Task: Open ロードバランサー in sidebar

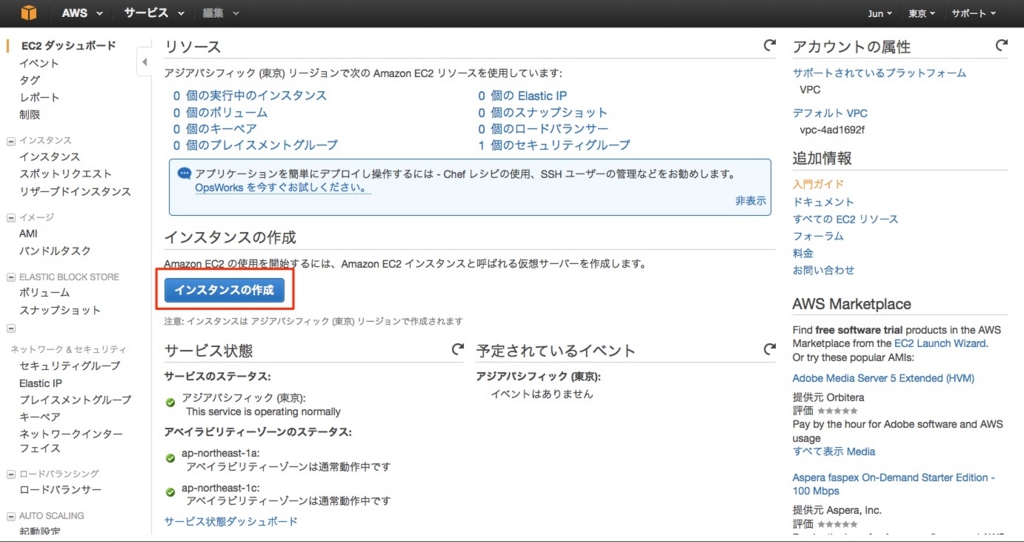Action: pos(60,490)
